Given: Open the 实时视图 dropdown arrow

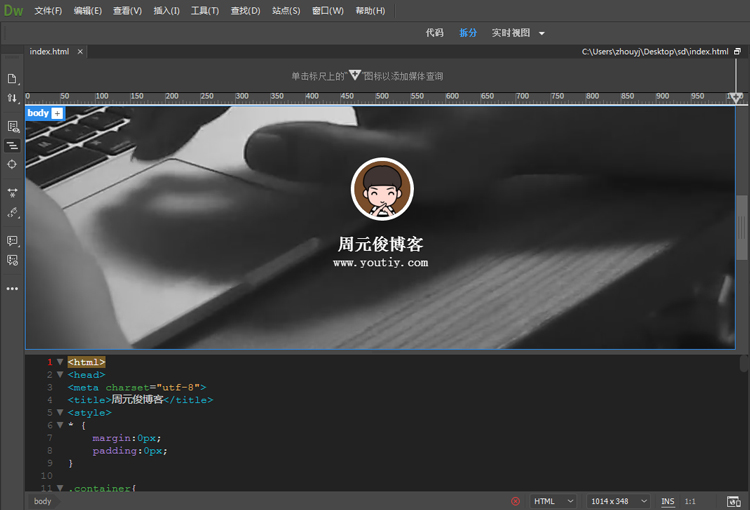Looking at the screenshot, I should click(542, 33).
